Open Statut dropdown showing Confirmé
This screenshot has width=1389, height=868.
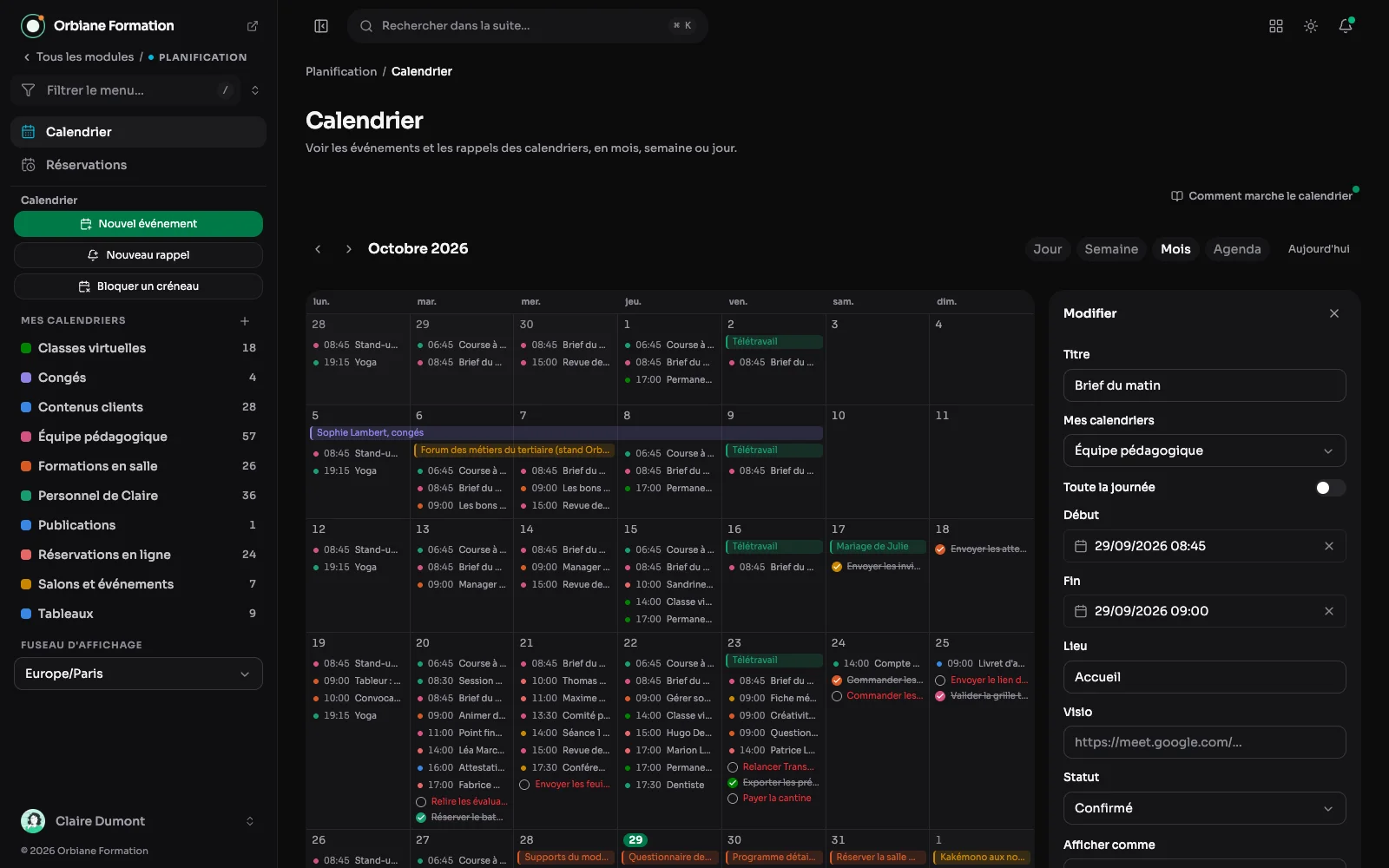pos(1205,808)
